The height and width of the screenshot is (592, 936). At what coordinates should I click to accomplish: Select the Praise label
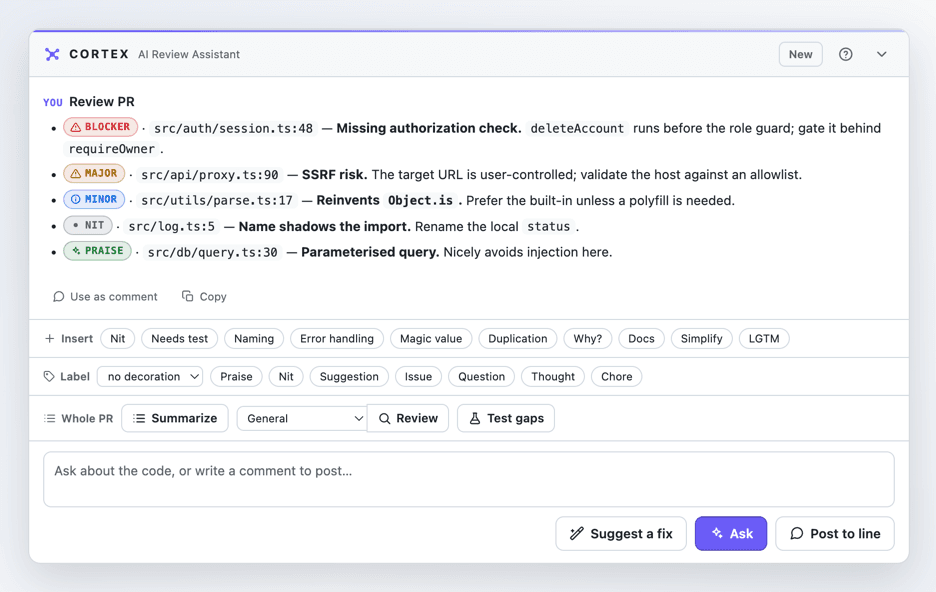[236, 377]
